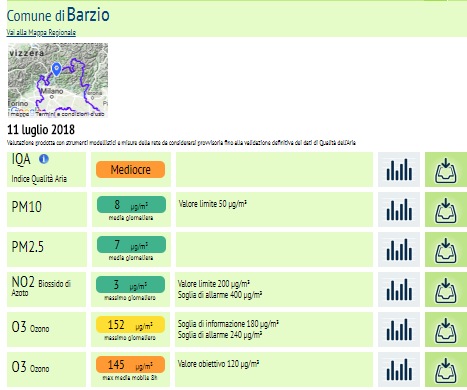This screenshot has width=467, height=390.
Task: Download data for O3 massimo giornaliero
Action: (446, 329)
